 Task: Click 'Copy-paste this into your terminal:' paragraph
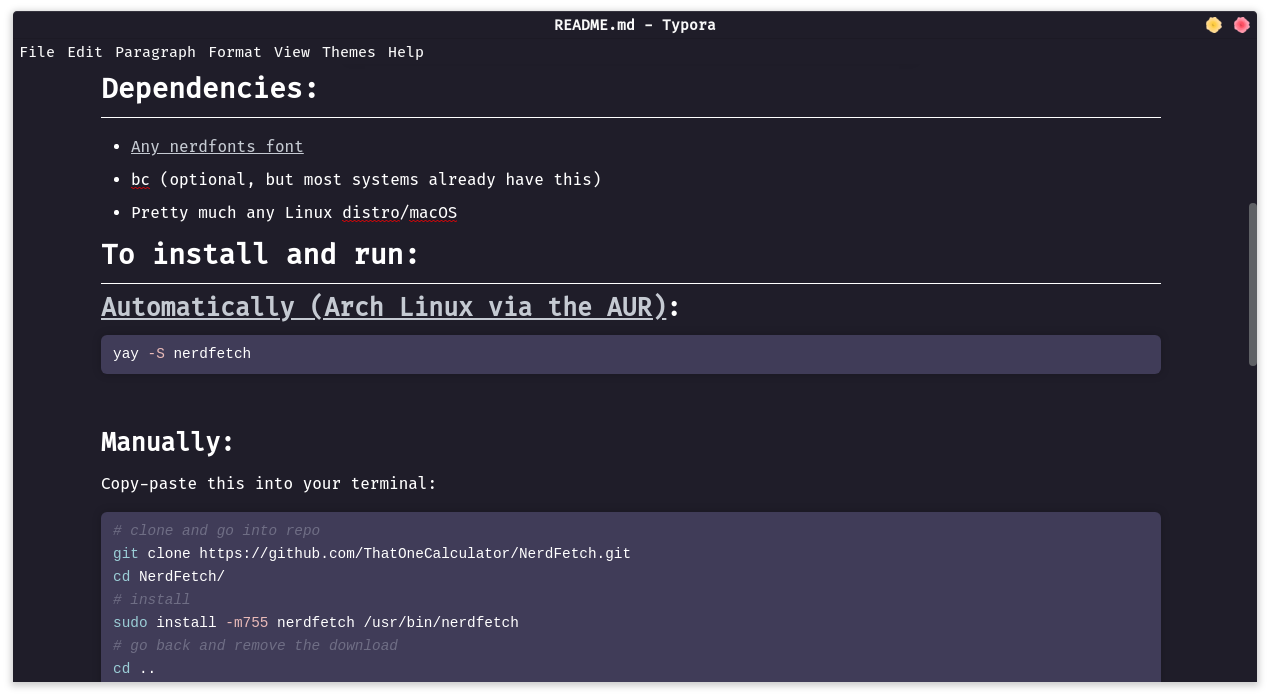pos(269,484)
